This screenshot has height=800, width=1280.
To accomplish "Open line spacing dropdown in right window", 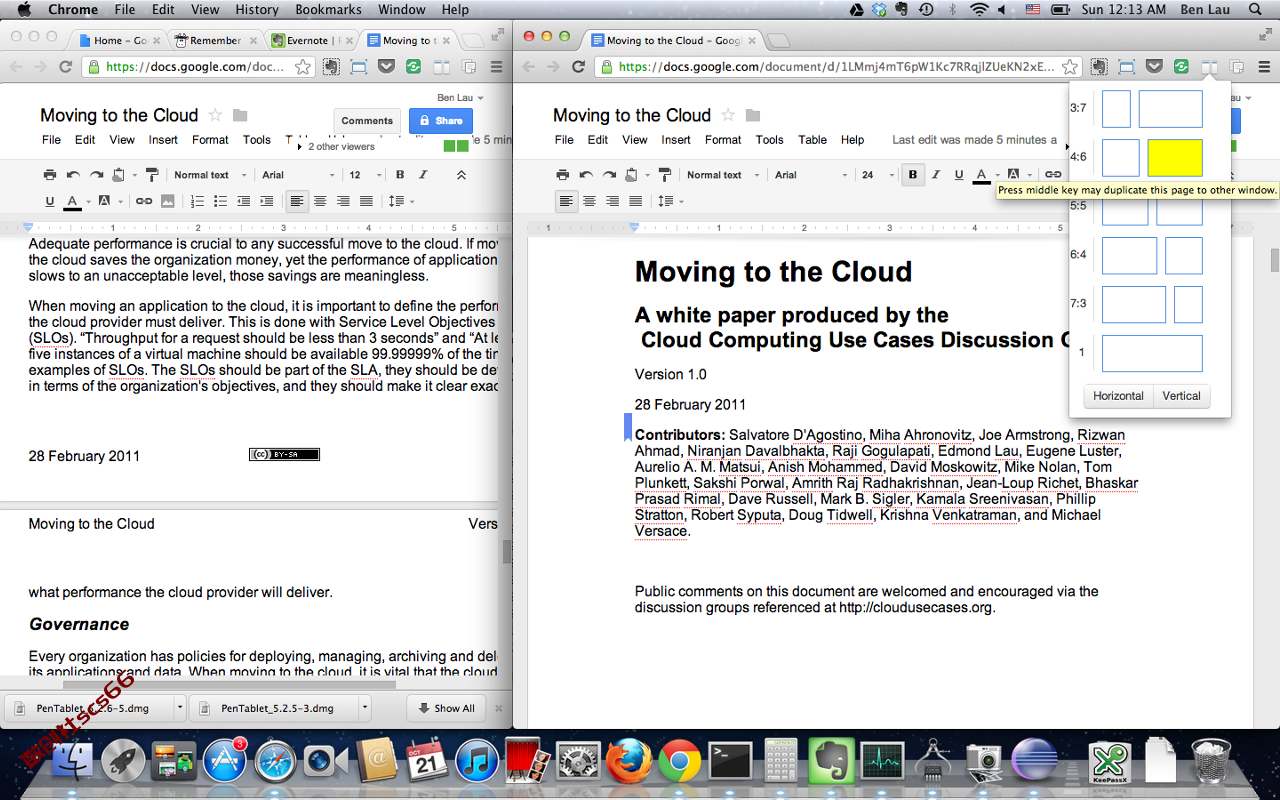I will click(669, 201).
